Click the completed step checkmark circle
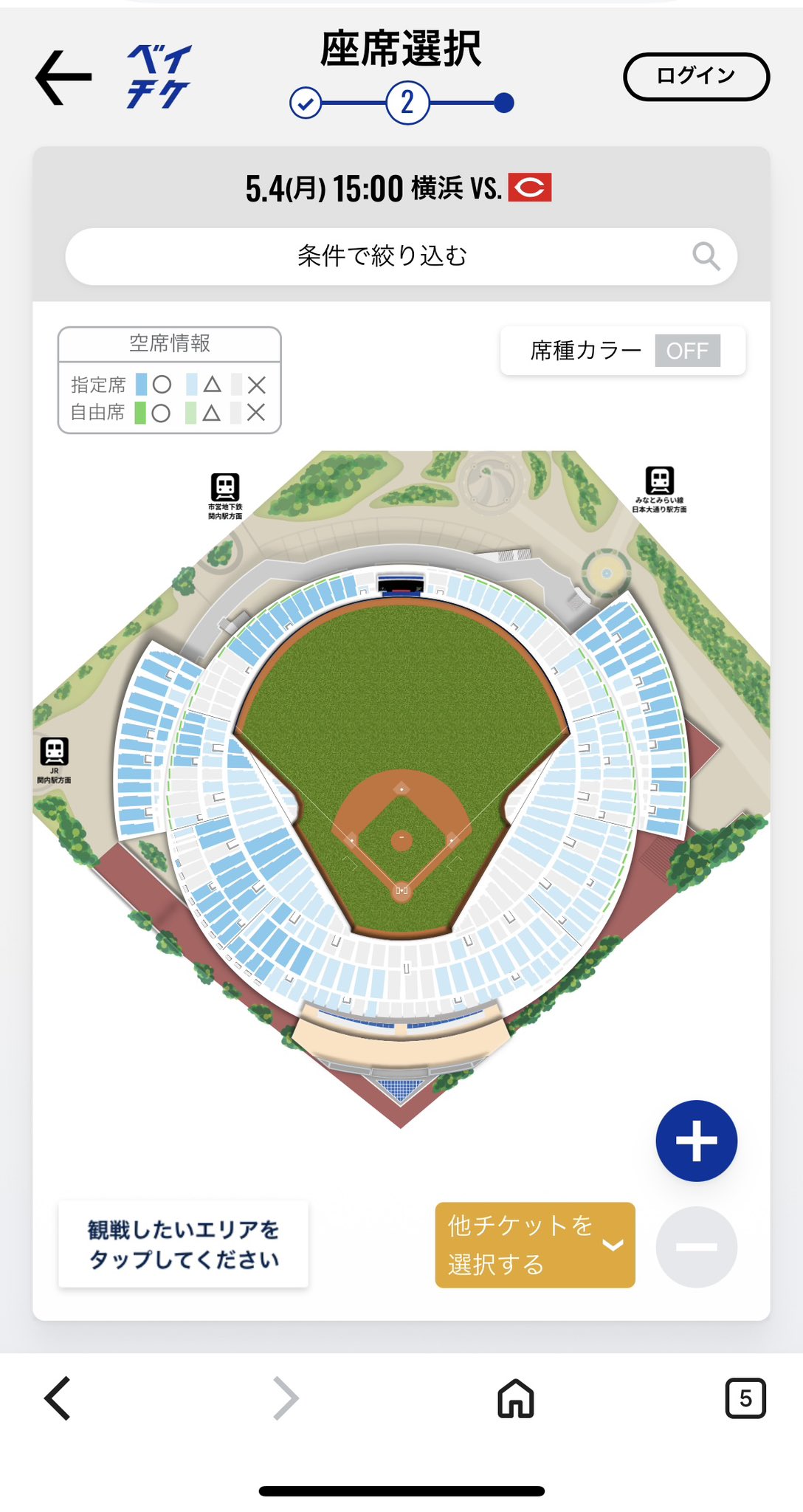The width and height of the screenshot is (803, 1512). pos(306,103)
